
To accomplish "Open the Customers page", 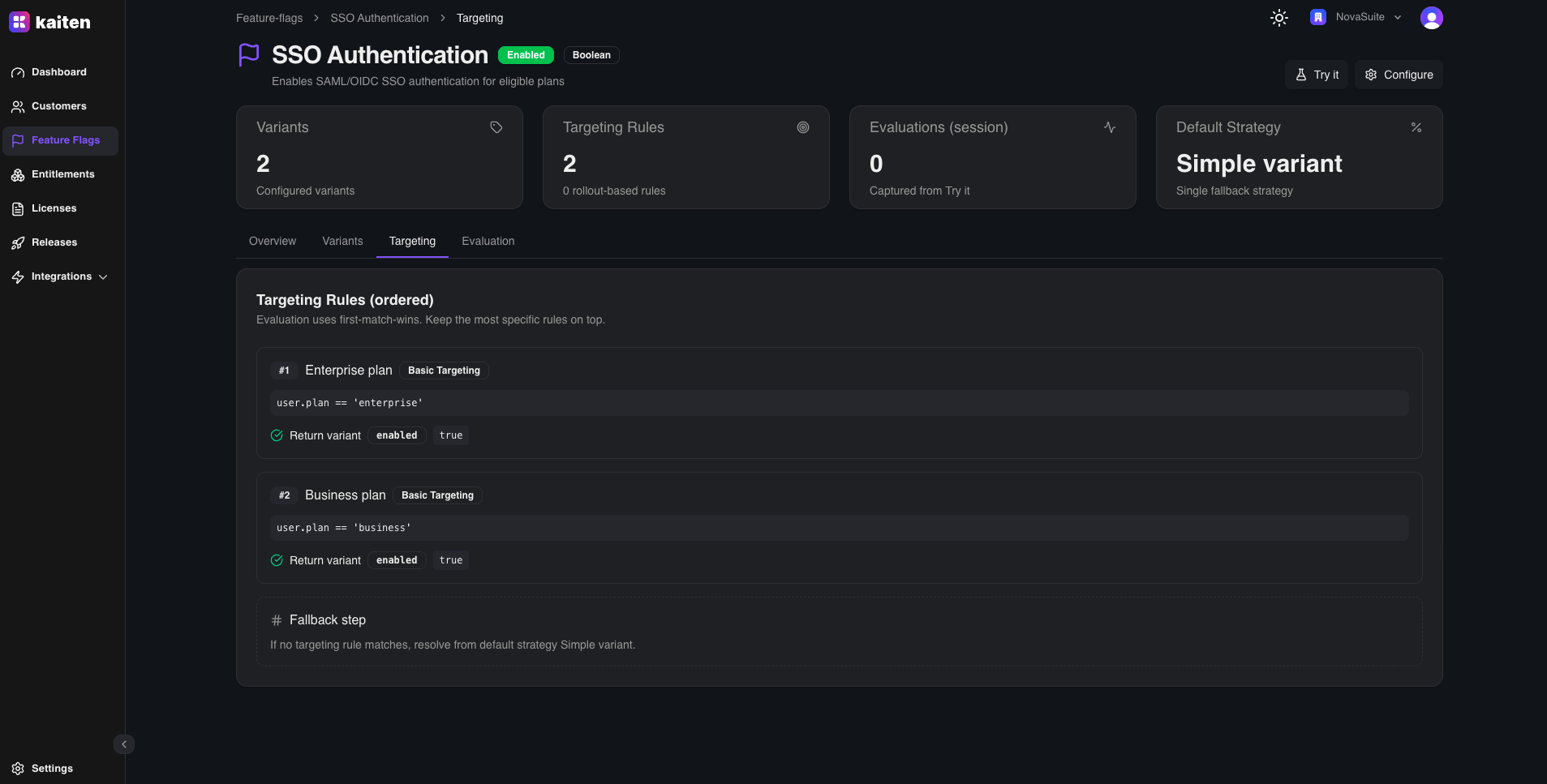I will click(58, 106).
